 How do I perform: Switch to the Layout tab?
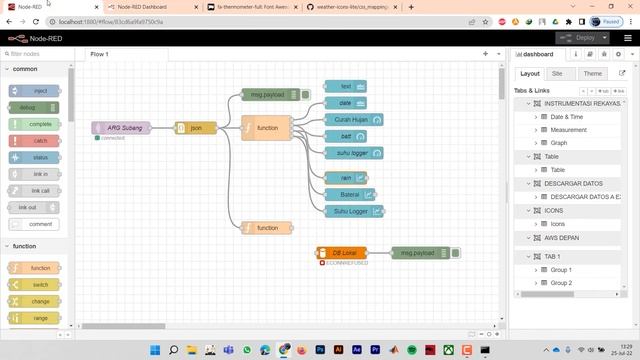click(530, 73)
